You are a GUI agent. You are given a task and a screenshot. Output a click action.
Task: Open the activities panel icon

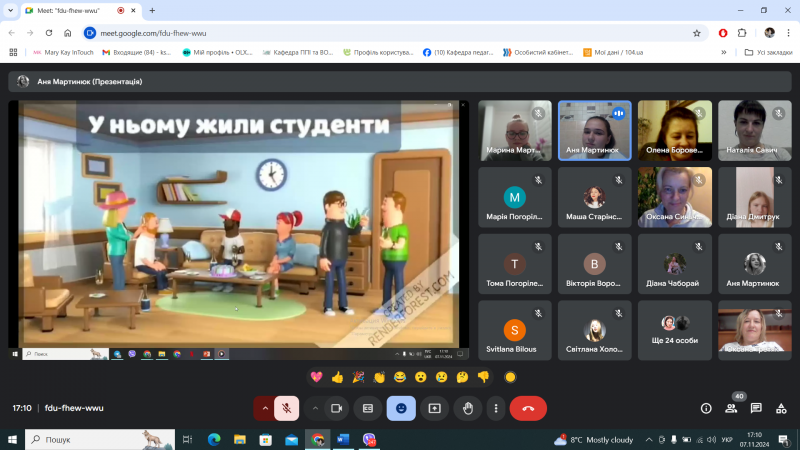780,408
